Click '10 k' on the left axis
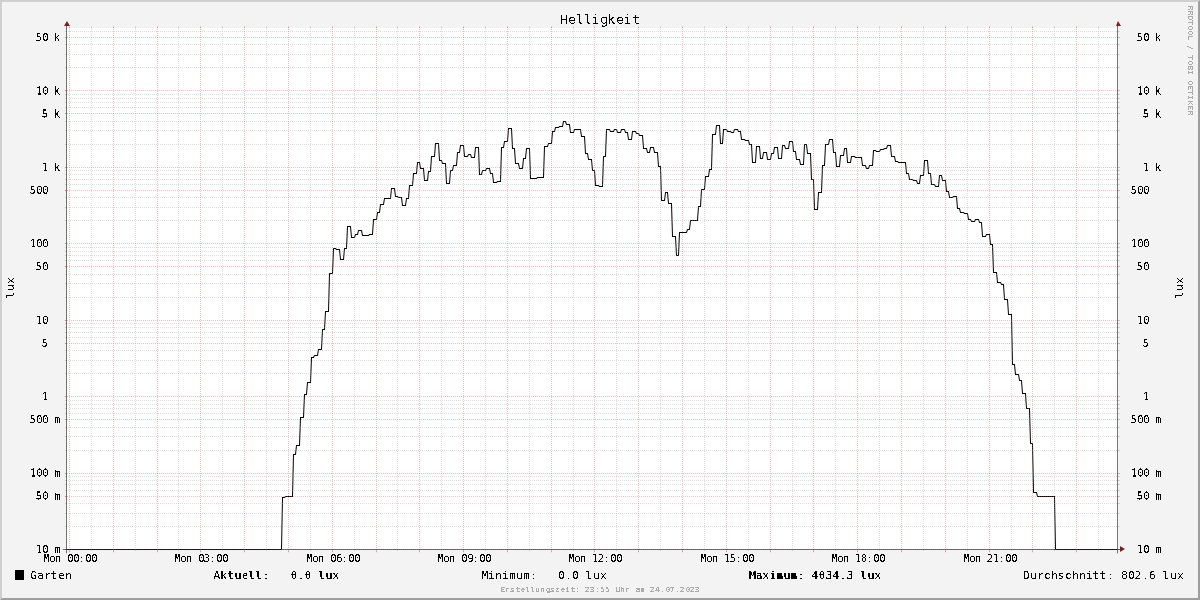The height and width of the screenshot is (600, 1200). pos(48,91)
